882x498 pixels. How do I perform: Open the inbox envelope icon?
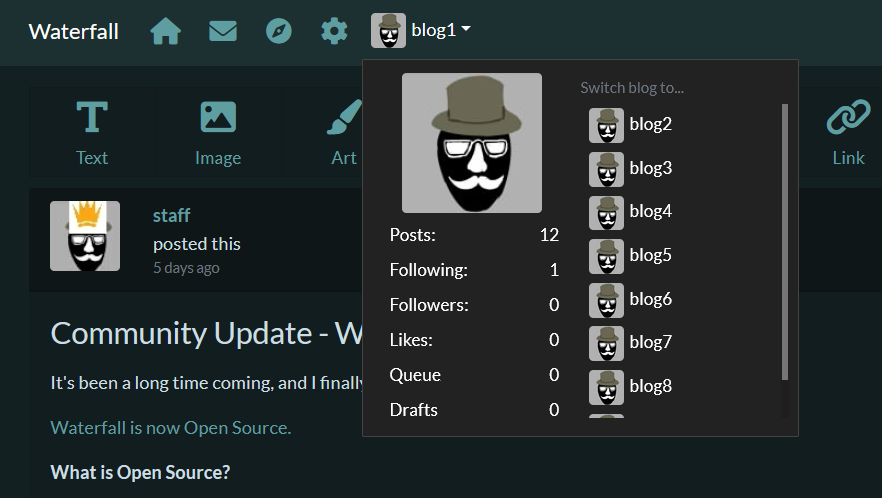(223, 31)
